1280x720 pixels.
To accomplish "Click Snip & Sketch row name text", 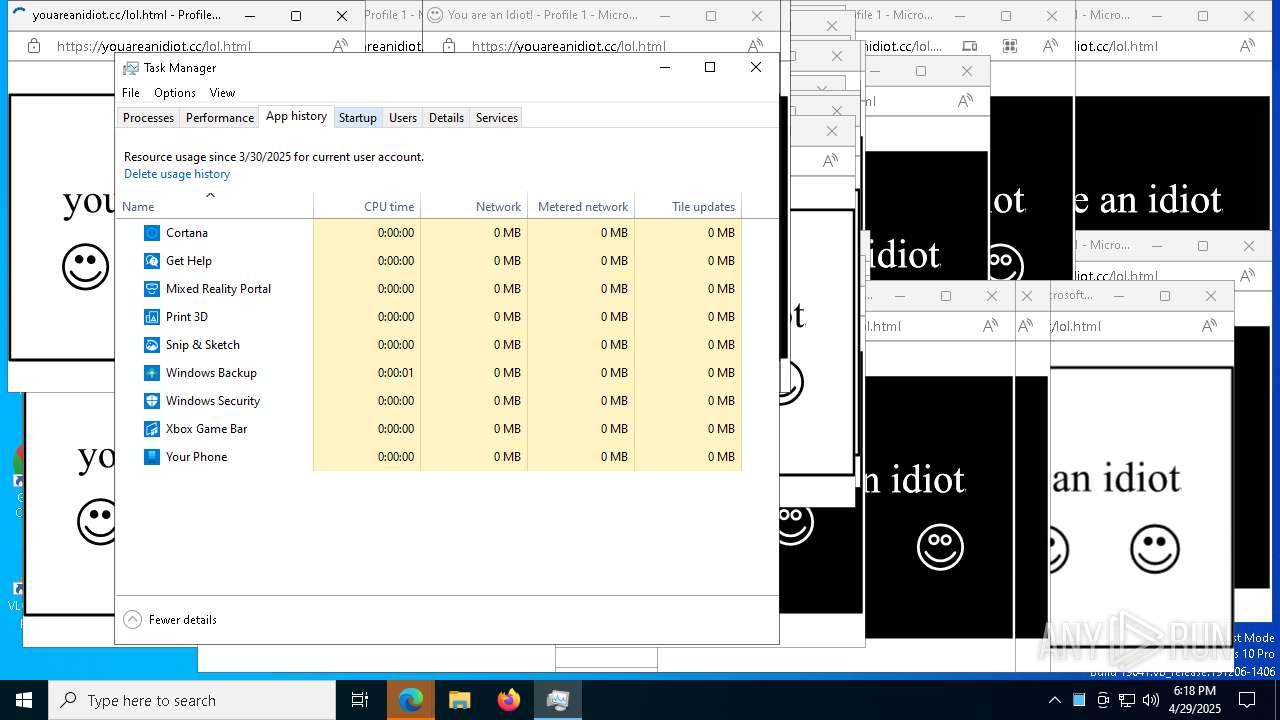I will click(x=203, y=345).
